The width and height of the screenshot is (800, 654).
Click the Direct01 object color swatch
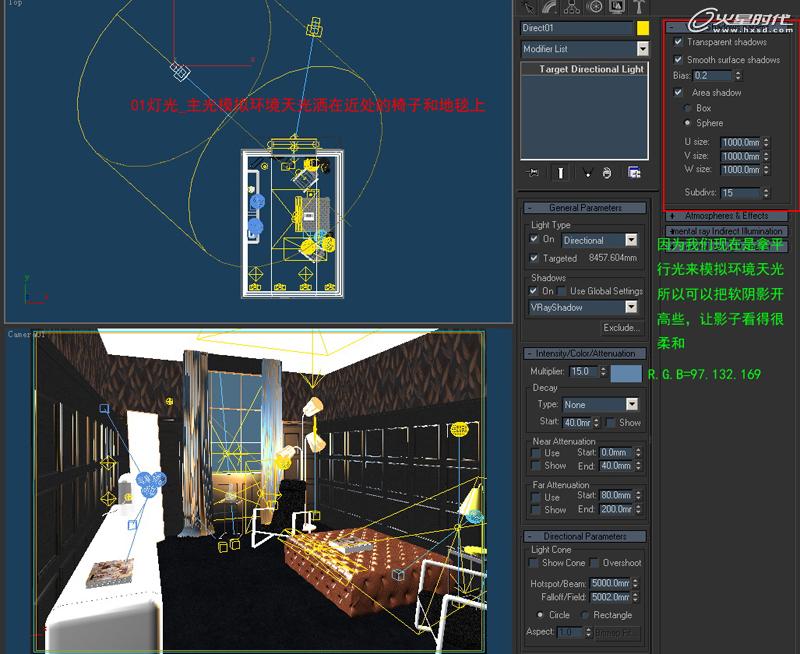(643, 28)
